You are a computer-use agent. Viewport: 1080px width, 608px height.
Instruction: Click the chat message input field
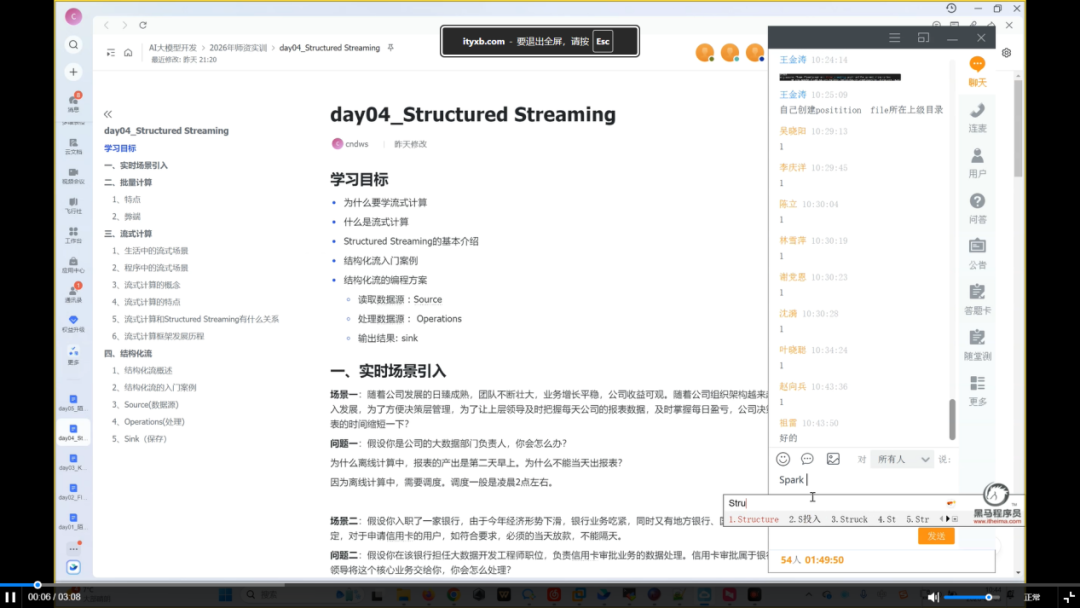pos(860,480)
